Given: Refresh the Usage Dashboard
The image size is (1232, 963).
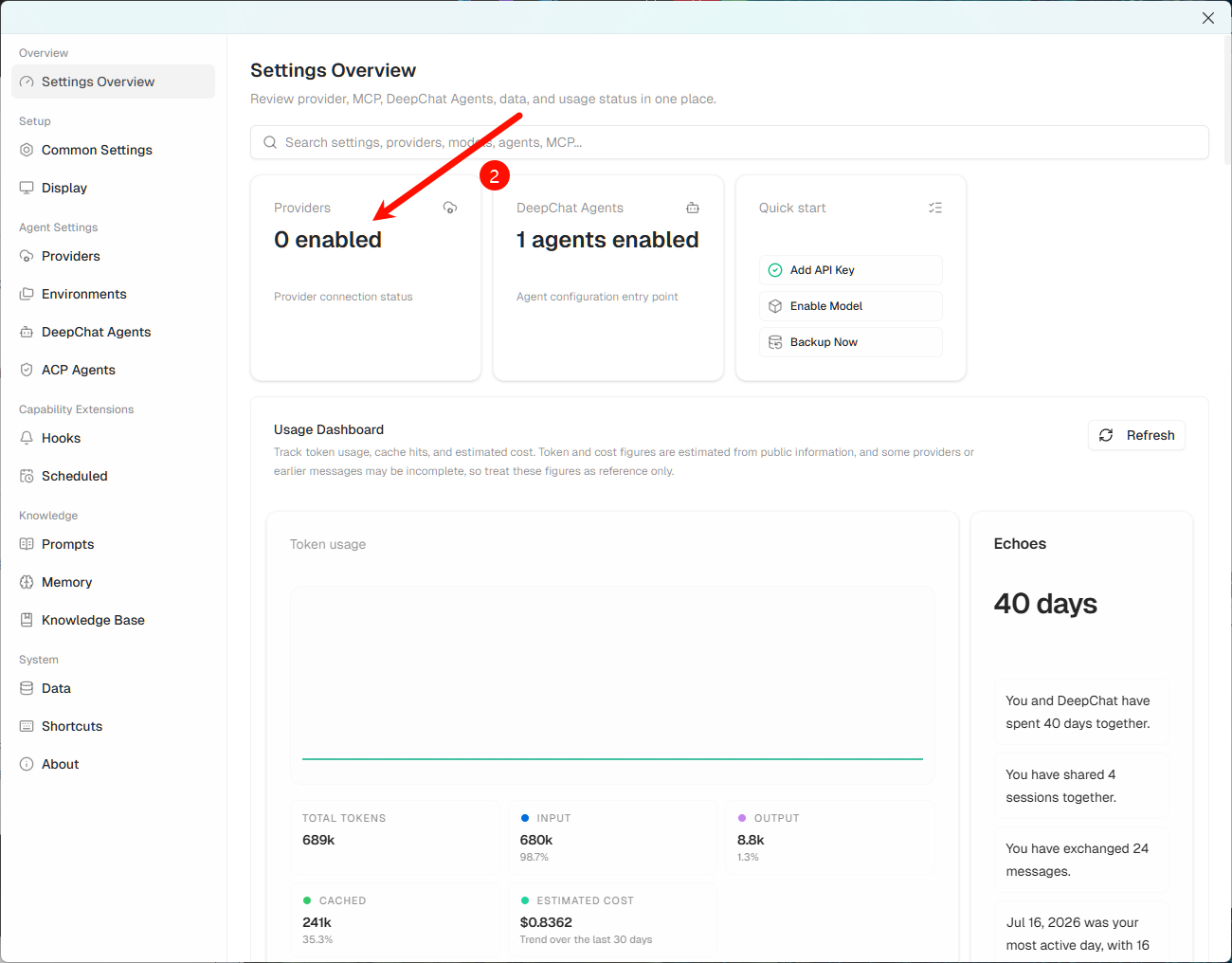Looking at the screenshot, I should 1136,435.
